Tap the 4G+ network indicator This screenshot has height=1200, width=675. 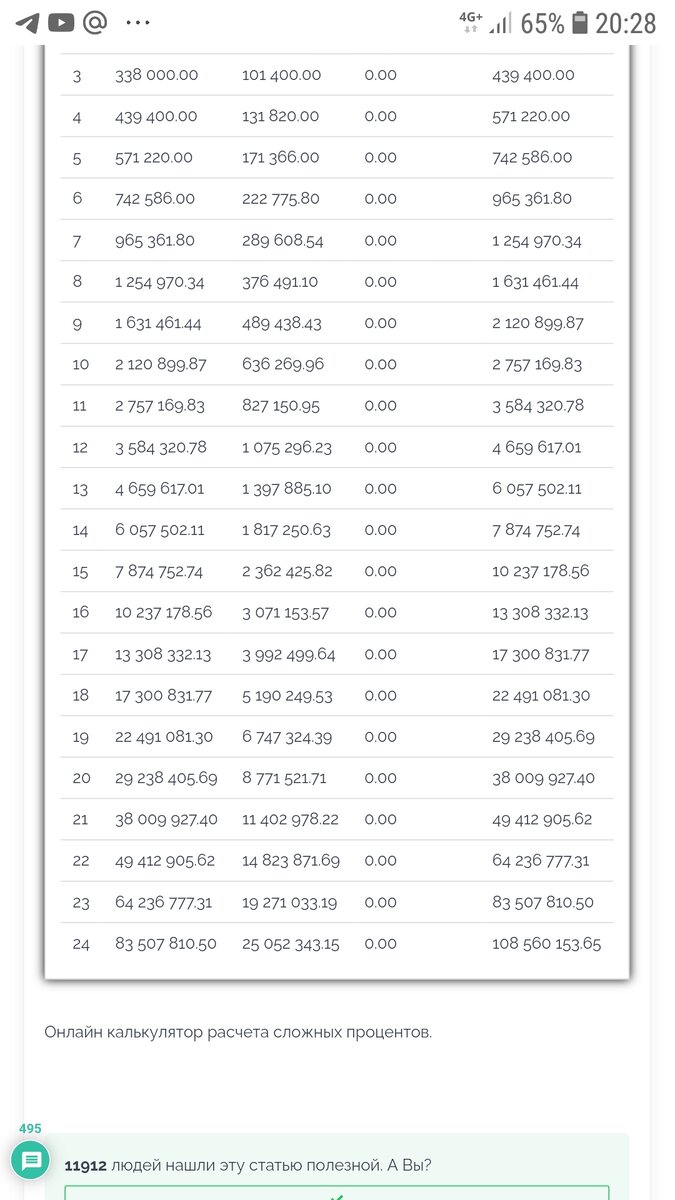click(470, 23)
